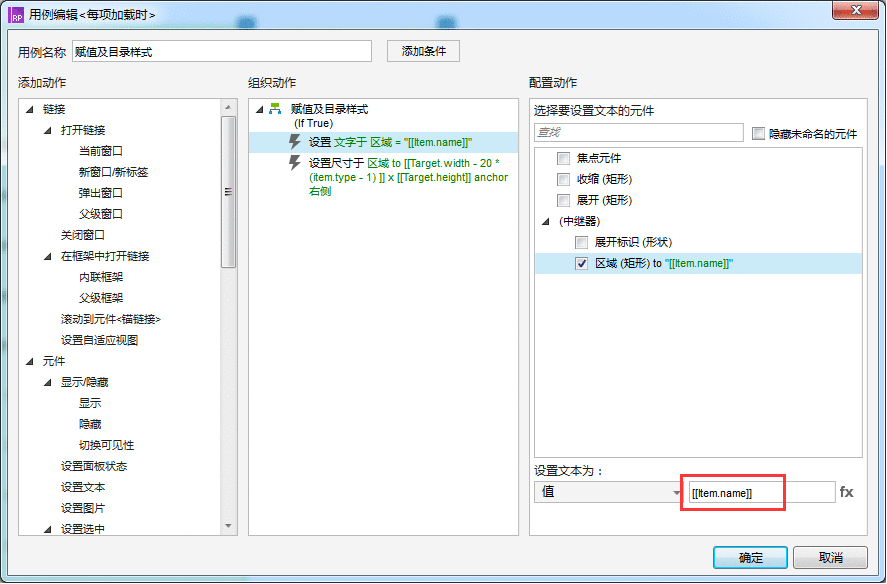Collapse the 元件 tree group

coord(30,361)
